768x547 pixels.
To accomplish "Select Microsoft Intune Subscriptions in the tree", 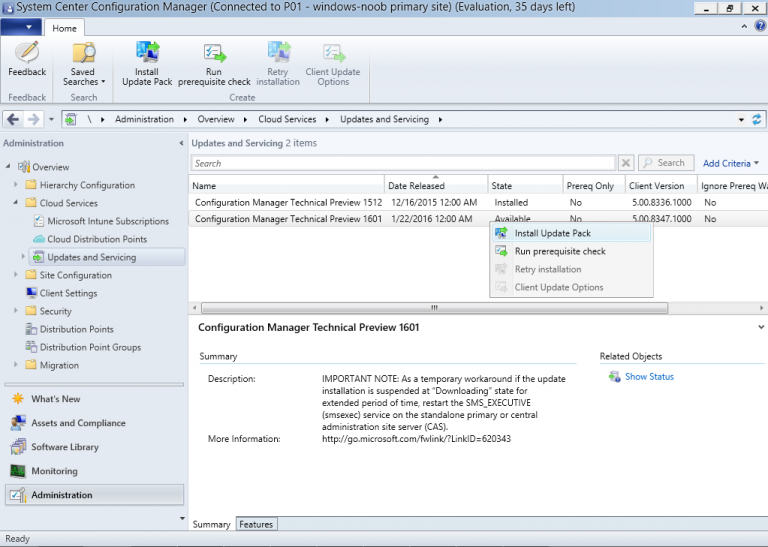I will [x=107, y=221].
